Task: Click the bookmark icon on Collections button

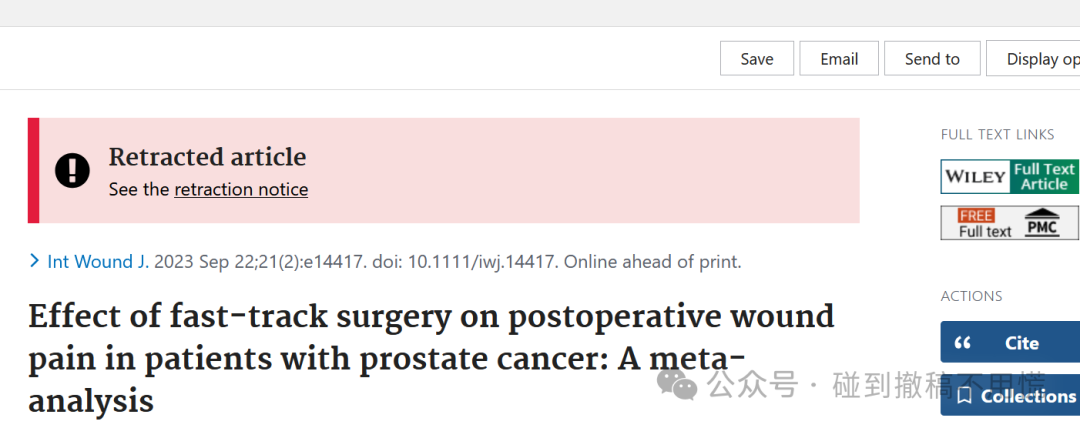Action: coord(964,396)
